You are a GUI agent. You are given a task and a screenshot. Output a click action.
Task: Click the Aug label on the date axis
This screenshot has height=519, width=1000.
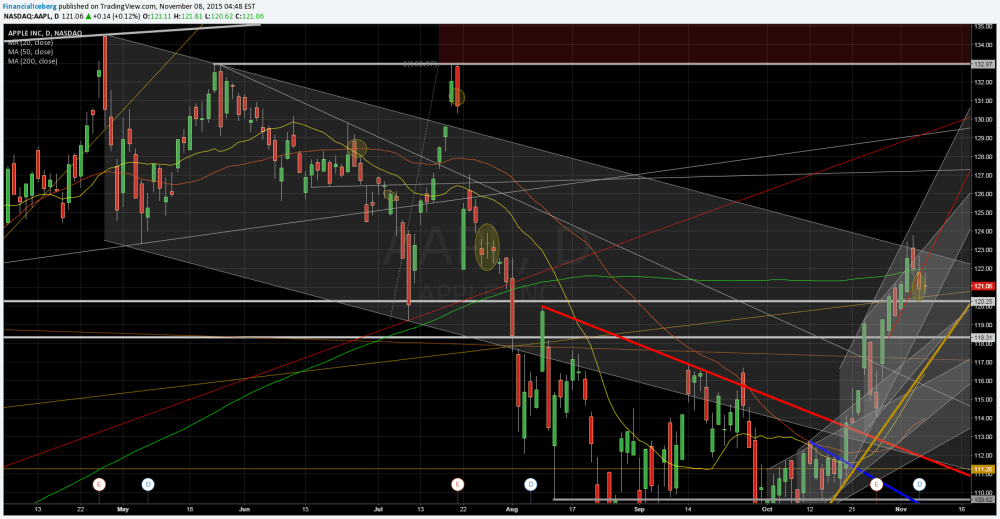pyautogui.click(x=511, y=509)
